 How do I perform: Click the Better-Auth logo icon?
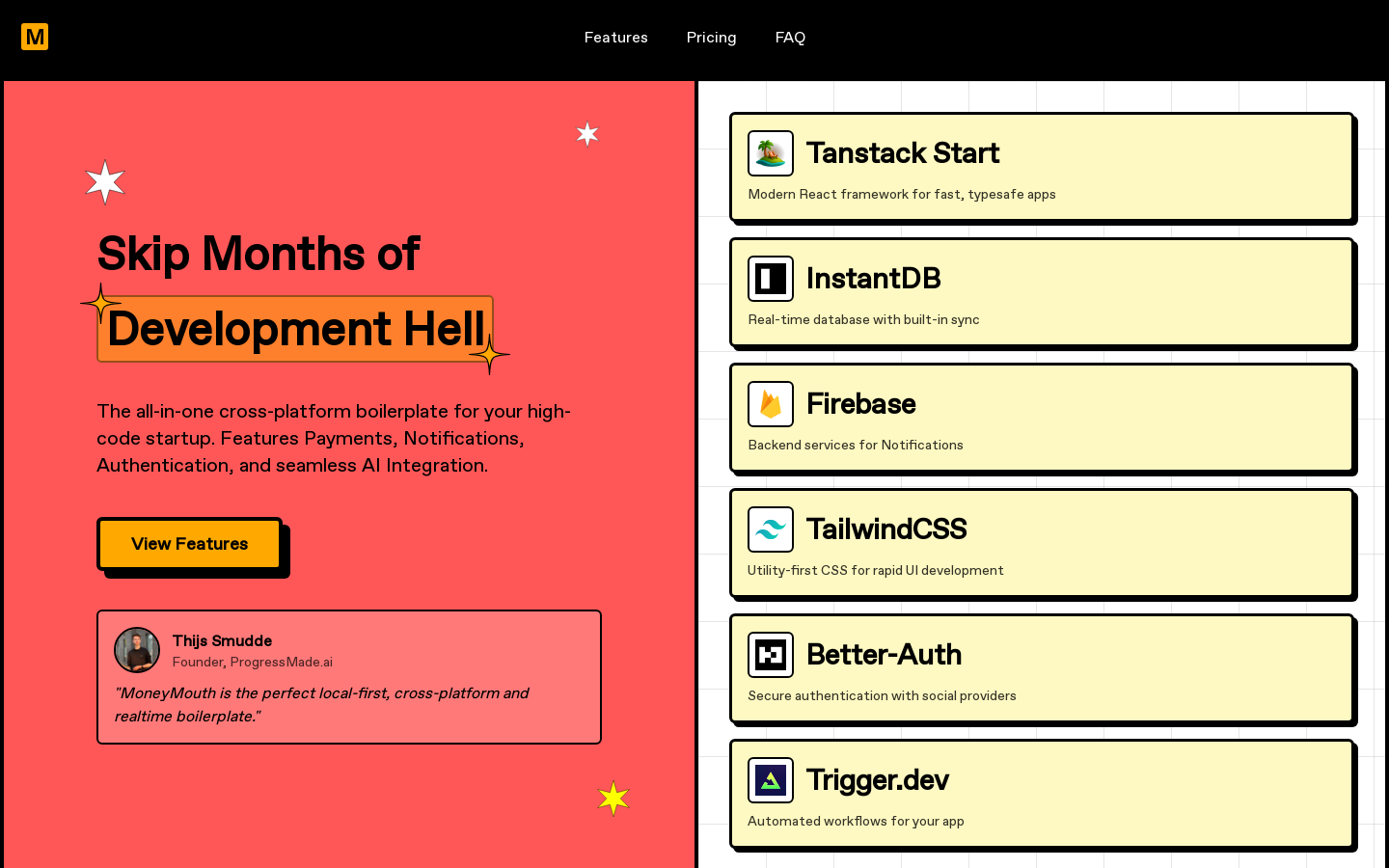click(771, 655)
